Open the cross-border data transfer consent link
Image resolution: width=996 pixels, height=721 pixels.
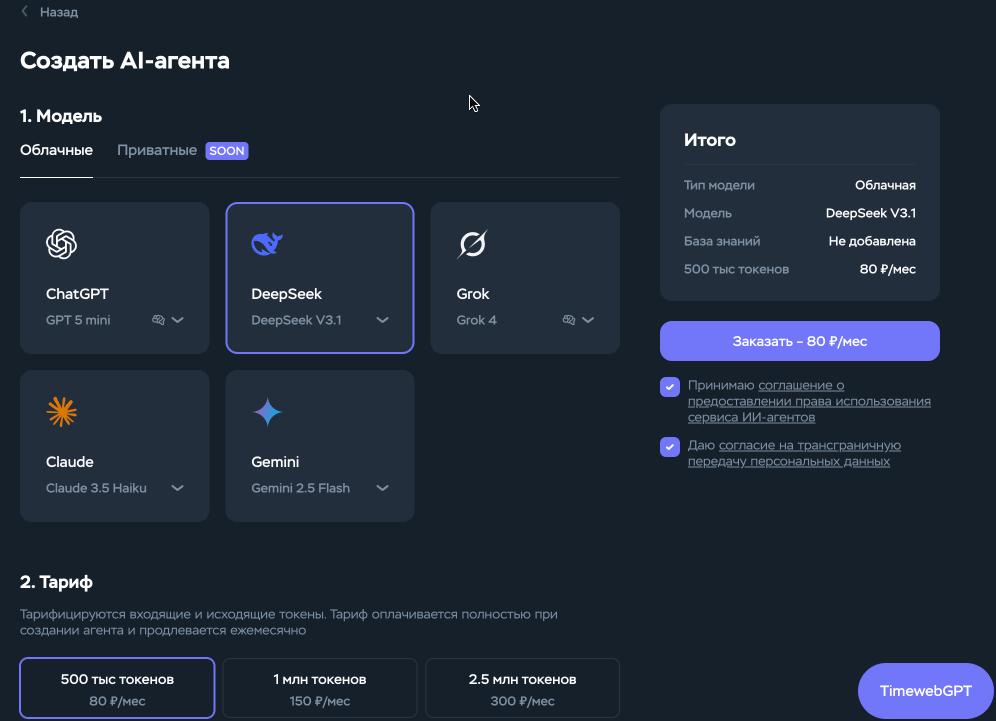pos(795,454)
